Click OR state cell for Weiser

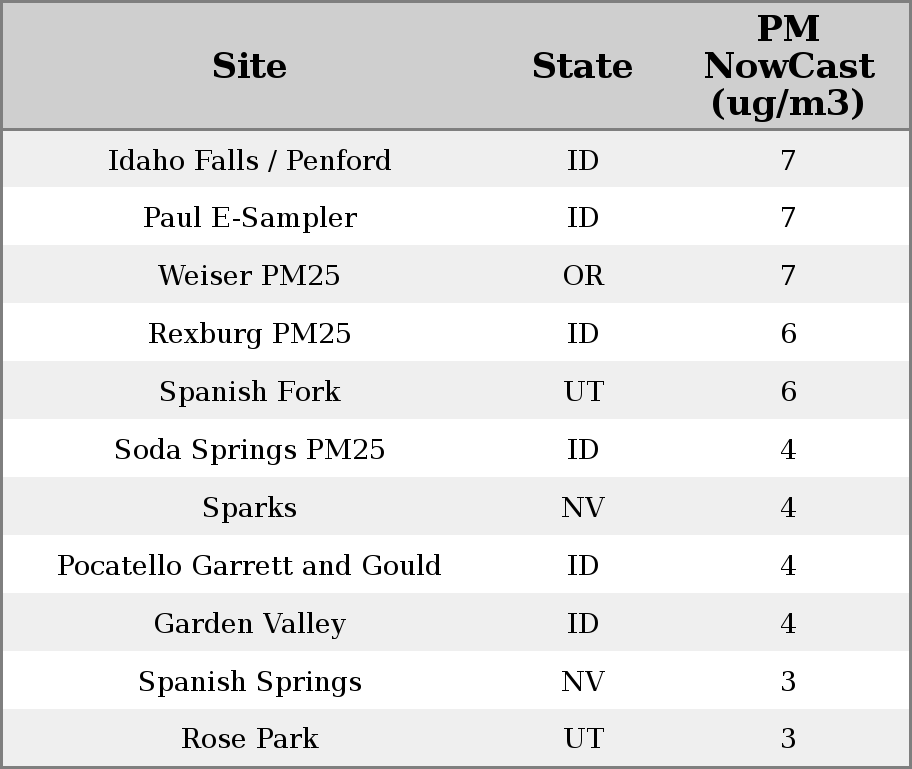583,276
